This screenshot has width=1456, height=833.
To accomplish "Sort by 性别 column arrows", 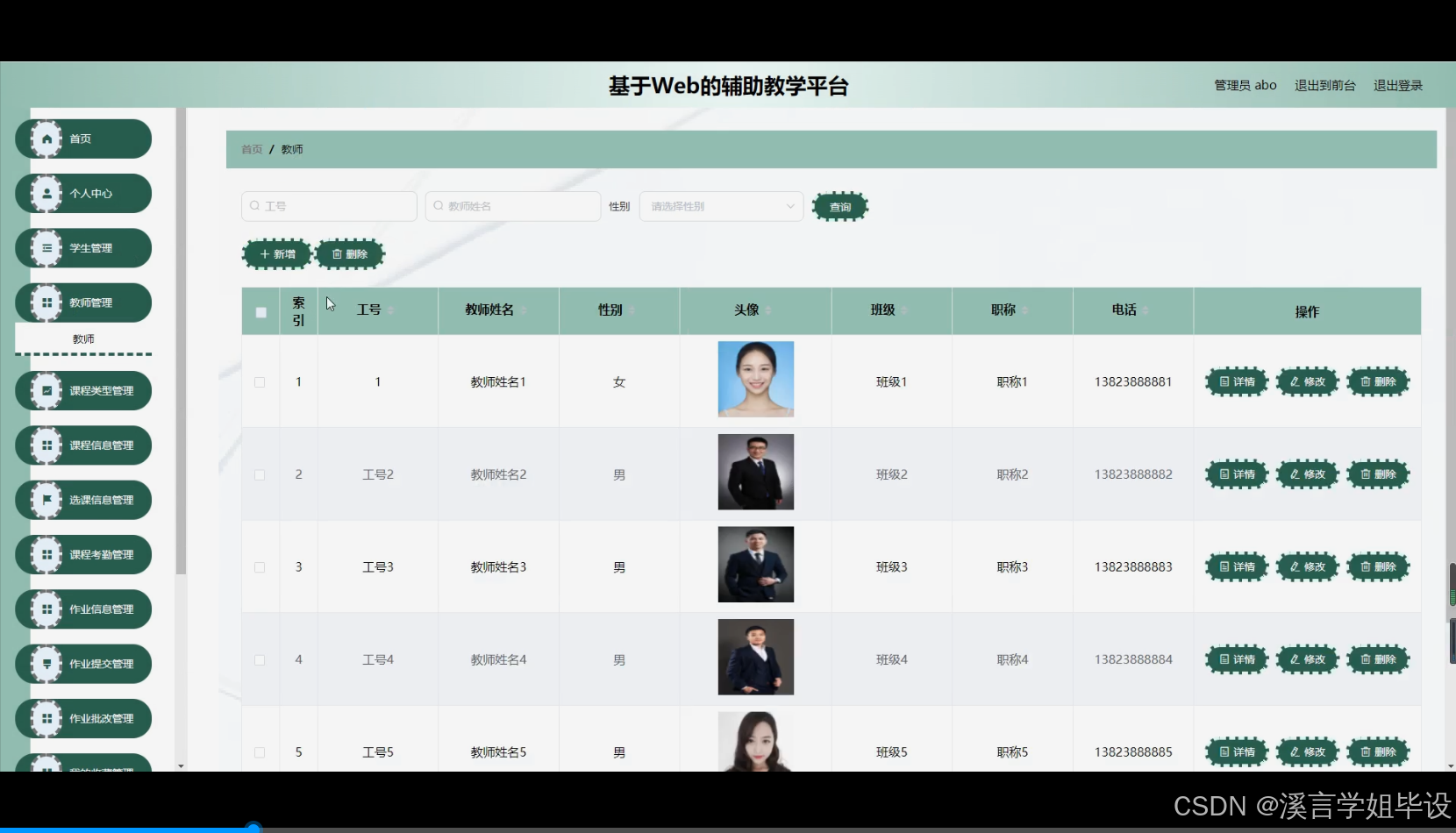I will (632, 310).
